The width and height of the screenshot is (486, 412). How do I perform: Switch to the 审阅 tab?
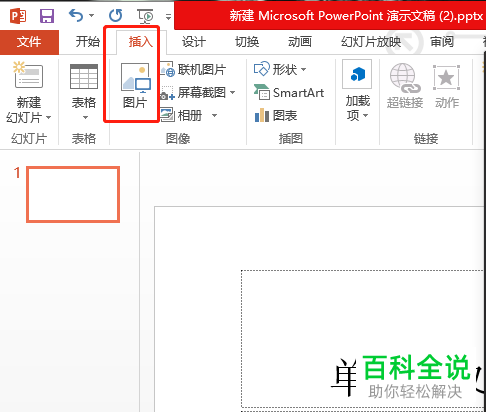pos(442,42)
